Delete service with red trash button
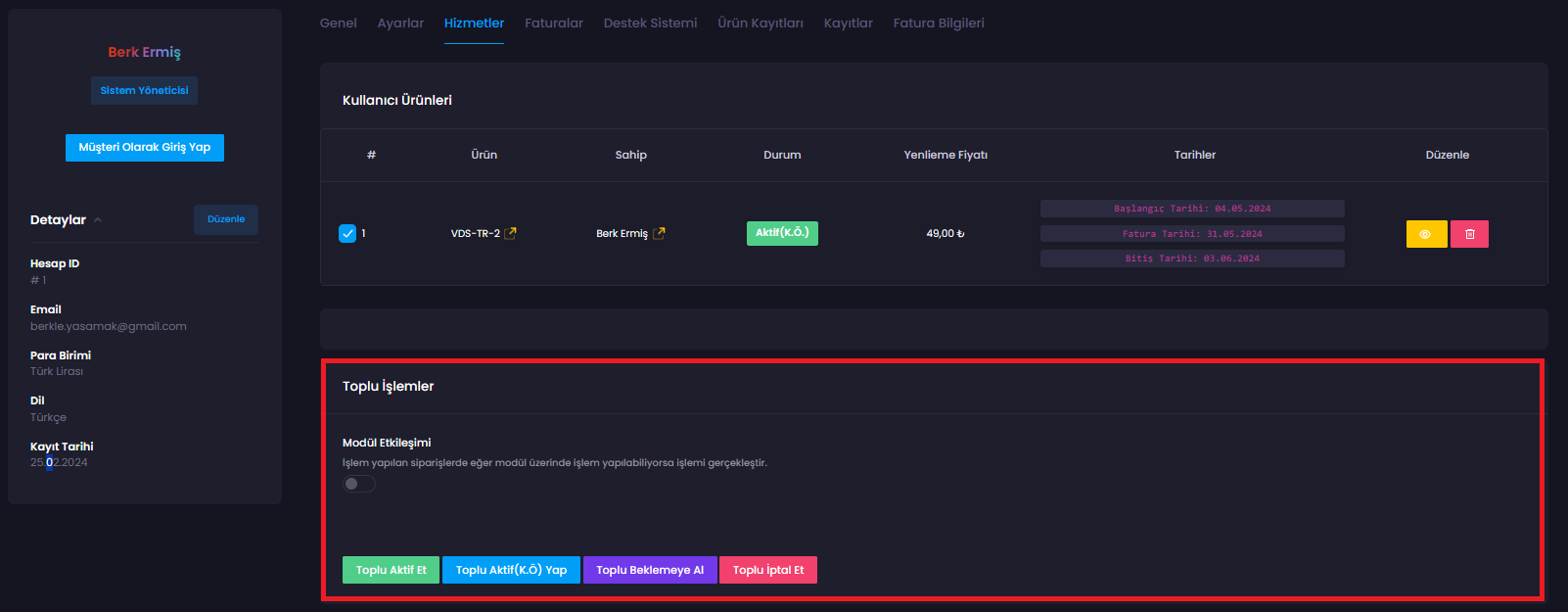This screenshot has width=1568, height=612. (1469, 234)
